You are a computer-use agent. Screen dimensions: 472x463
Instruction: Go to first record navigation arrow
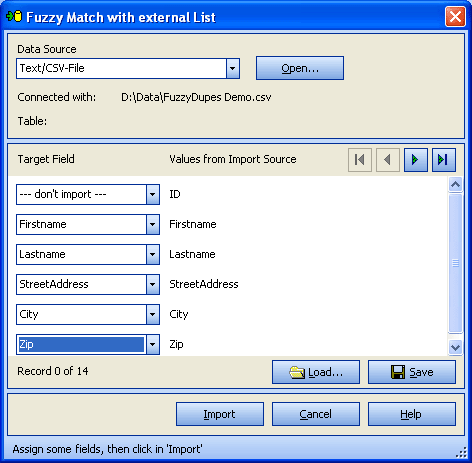(360, 160)
